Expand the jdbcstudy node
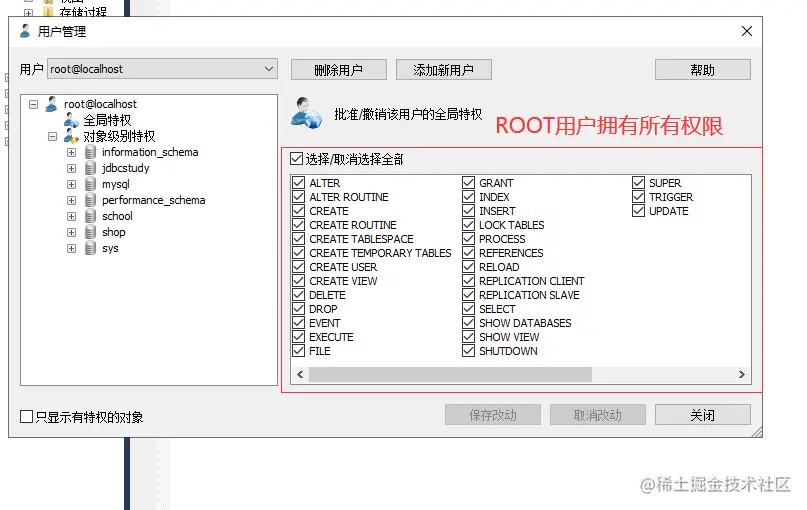The image size is (807, 510). click(72, 168)
